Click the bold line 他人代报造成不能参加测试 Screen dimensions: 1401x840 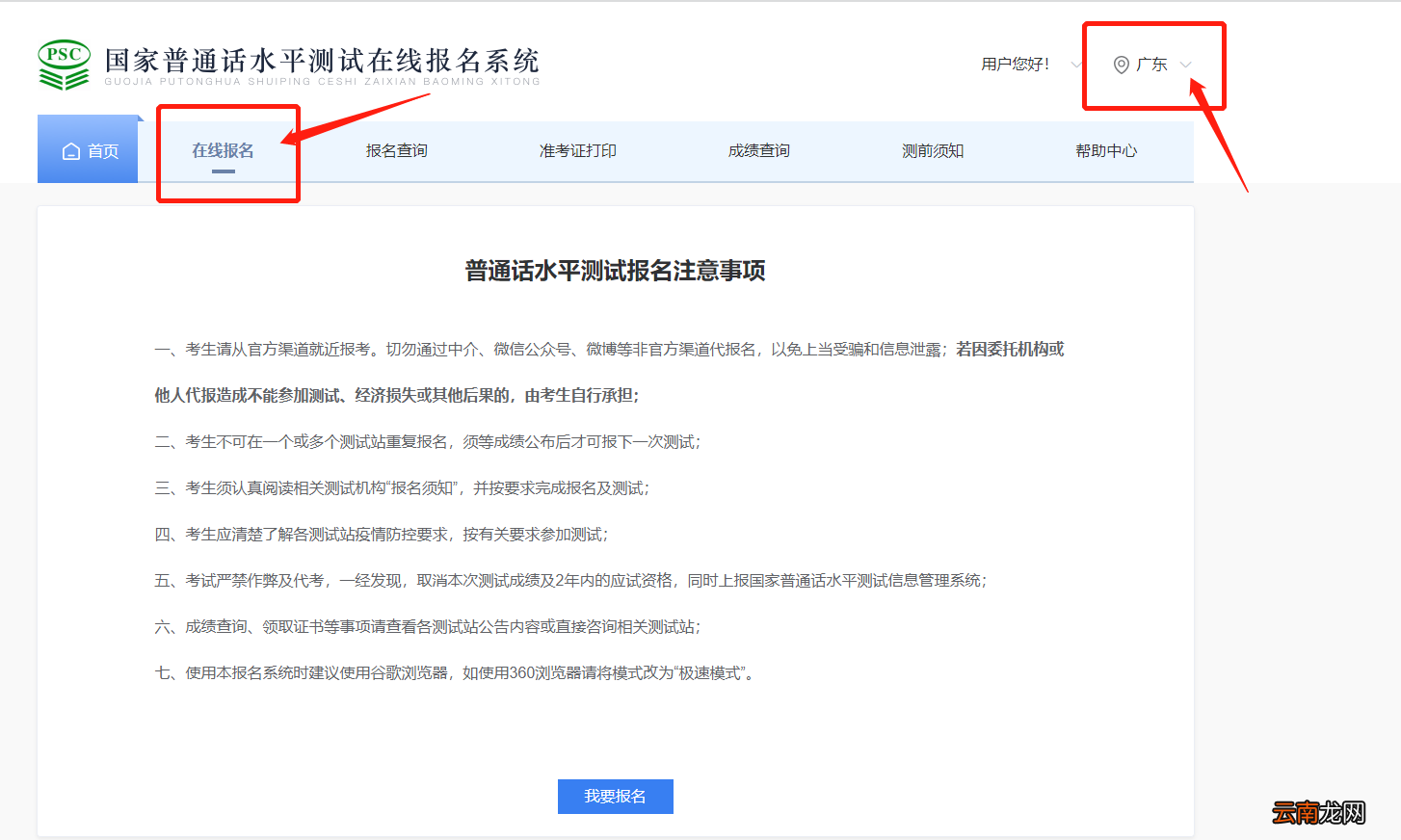(x=397, y=396)
